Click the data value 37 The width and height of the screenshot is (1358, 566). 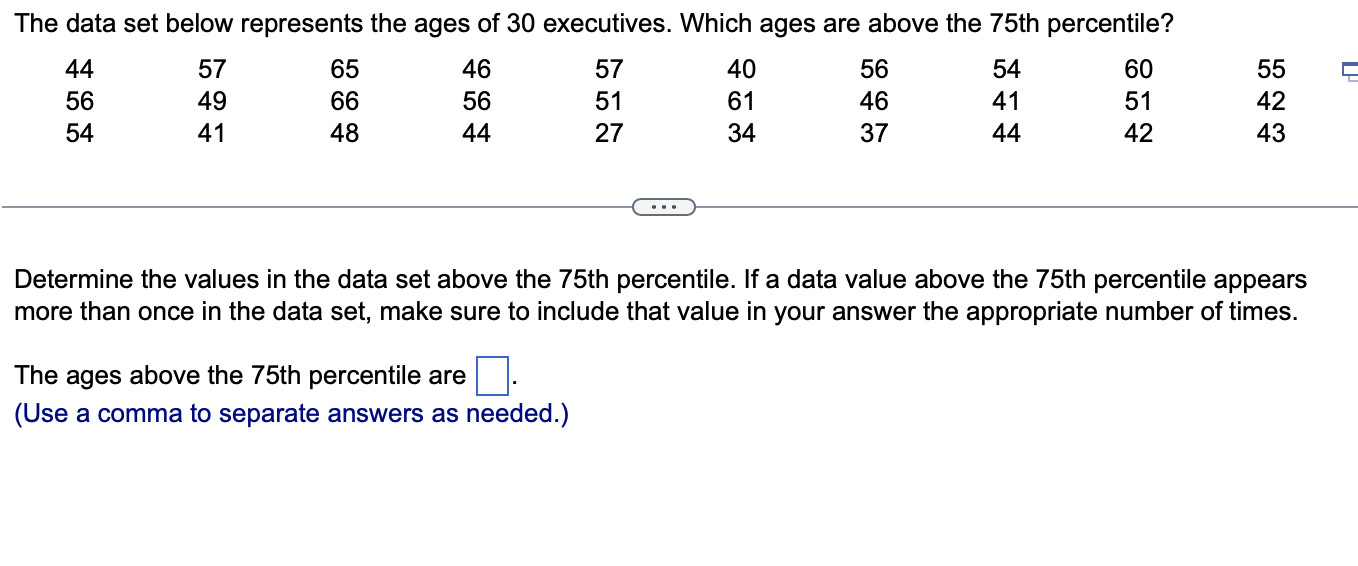pos(874,133)
